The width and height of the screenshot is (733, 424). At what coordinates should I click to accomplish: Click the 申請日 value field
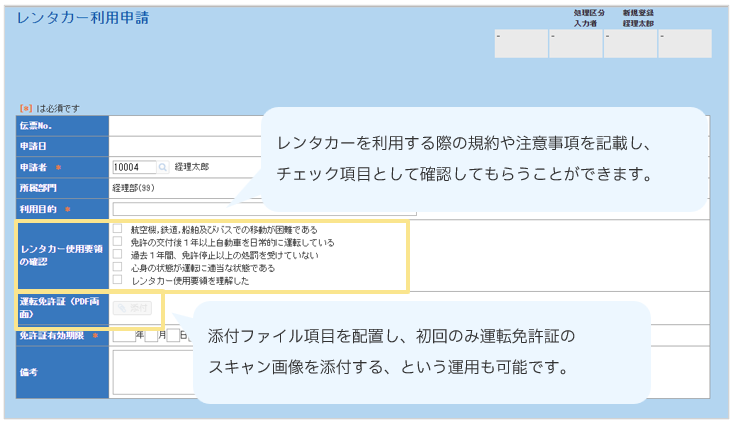[x=180, y=146]
